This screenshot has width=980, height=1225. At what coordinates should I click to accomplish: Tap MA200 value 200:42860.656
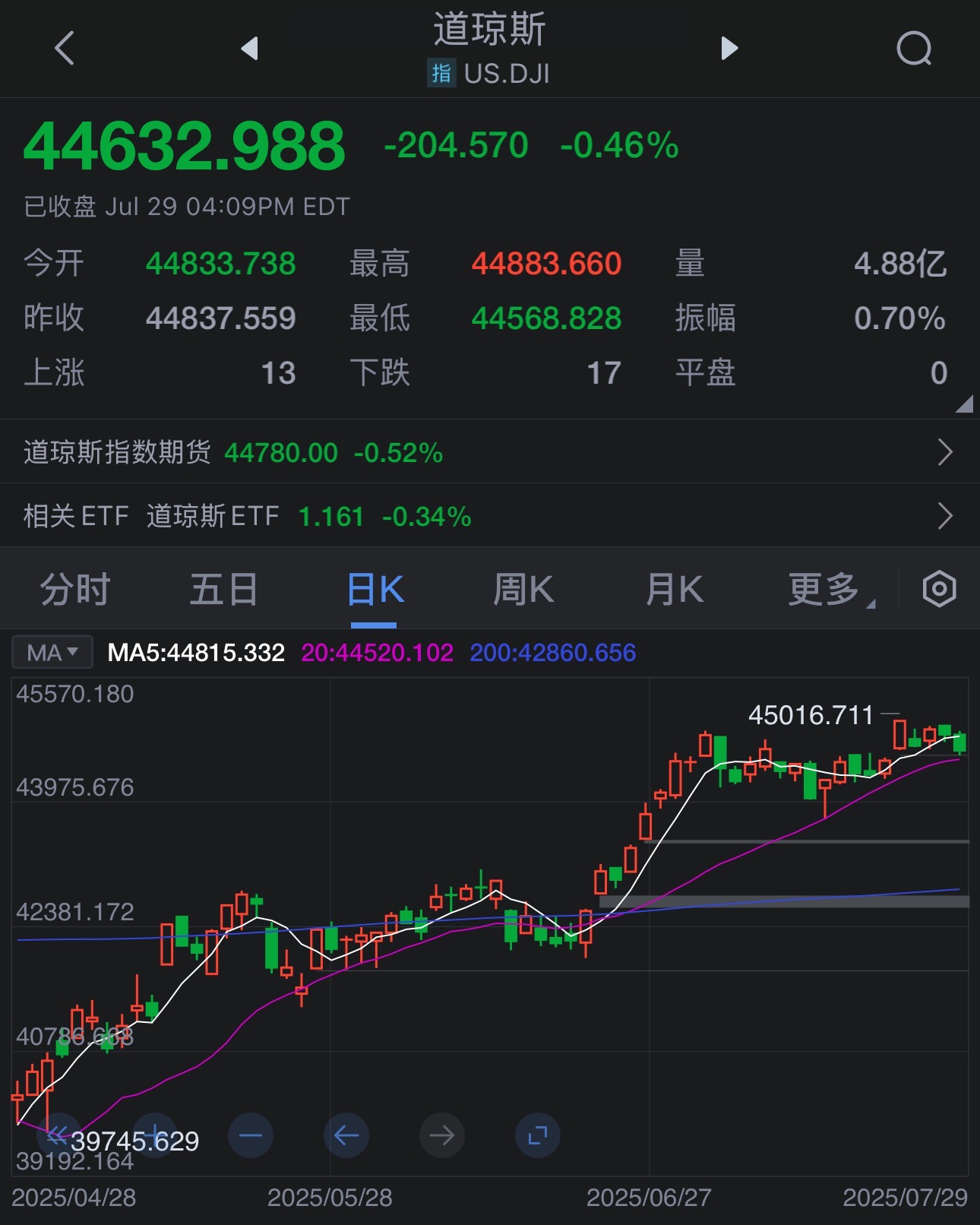[x=552, y=652]
